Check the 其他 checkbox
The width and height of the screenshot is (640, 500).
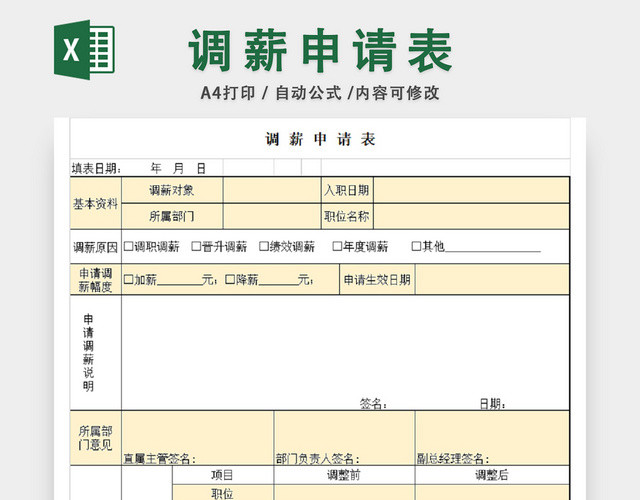coord(416,246)
